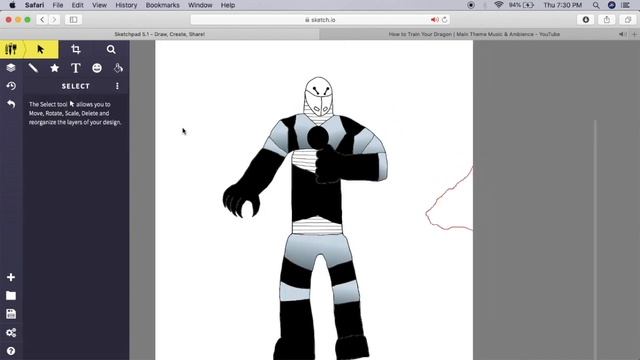Viewport: 640px width, 360px height.
Task: Open the File menu
Action: click(58, 5)
